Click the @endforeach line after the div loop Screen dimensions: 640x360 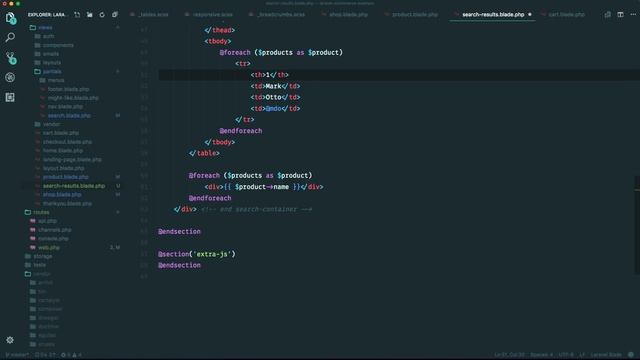coord(210,198)
